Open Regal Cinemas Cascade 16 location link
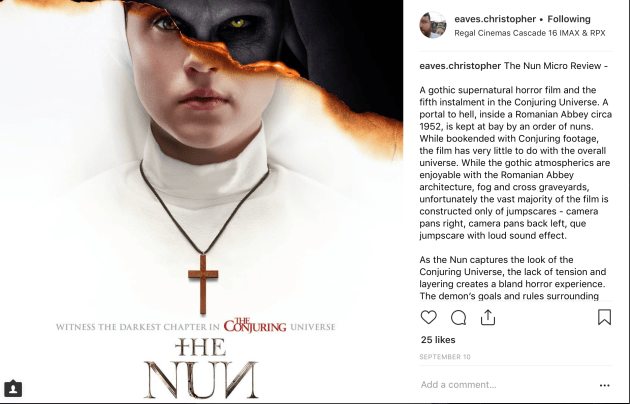This screenshot has height=404, width=630. 530,33
